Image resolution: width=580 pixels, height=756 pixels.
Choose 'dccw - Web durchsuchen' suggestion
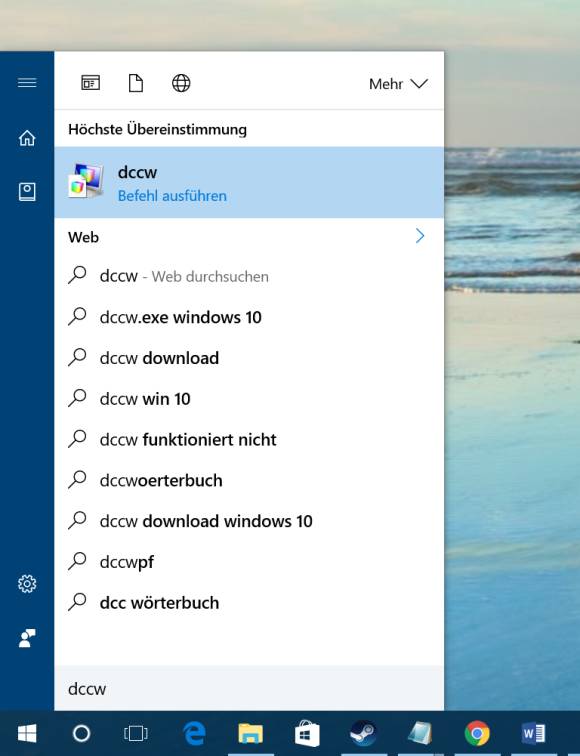[x=249, y=276]
